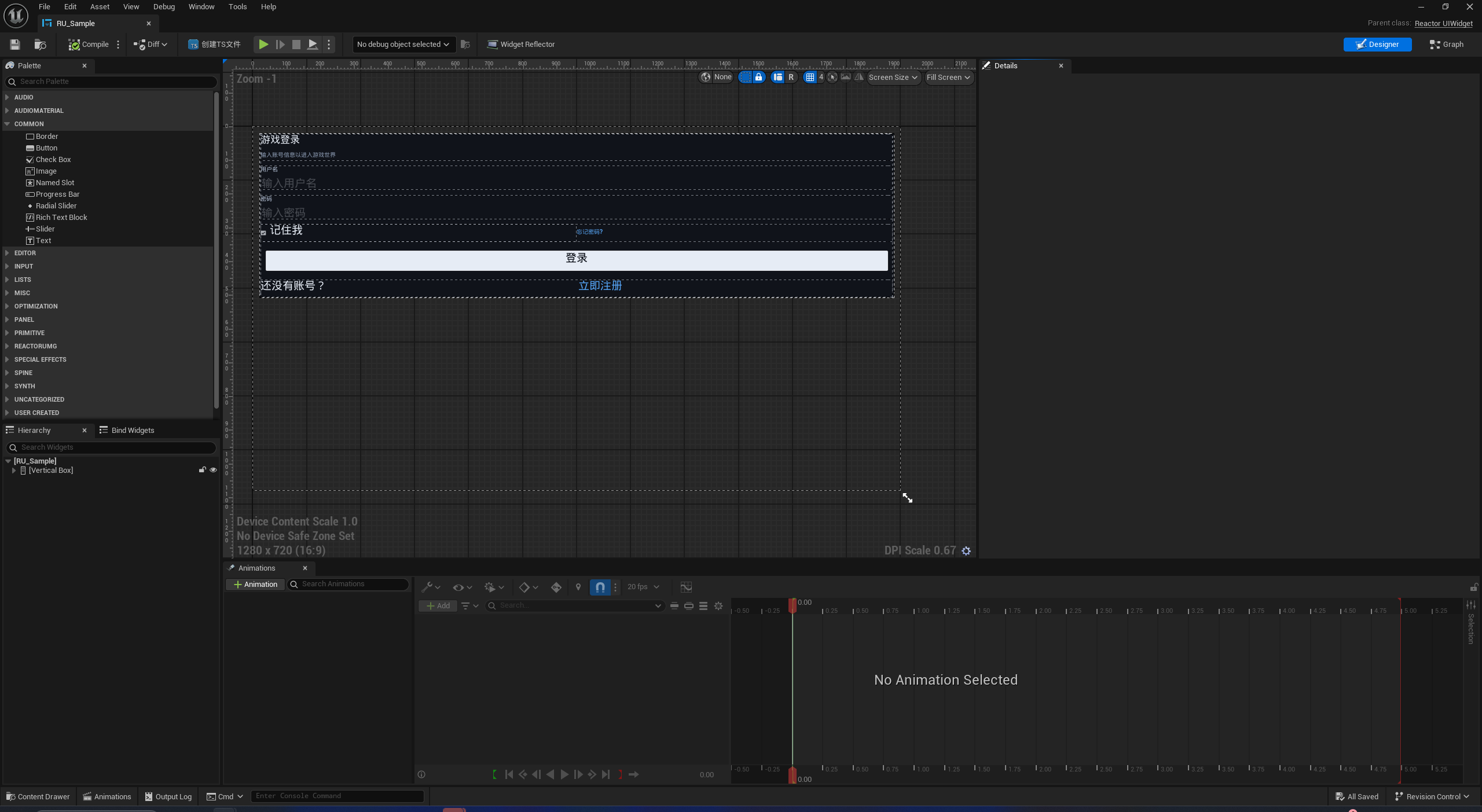
Task: Click the Browse to asset icon
Action: click(x=40, y=45)
